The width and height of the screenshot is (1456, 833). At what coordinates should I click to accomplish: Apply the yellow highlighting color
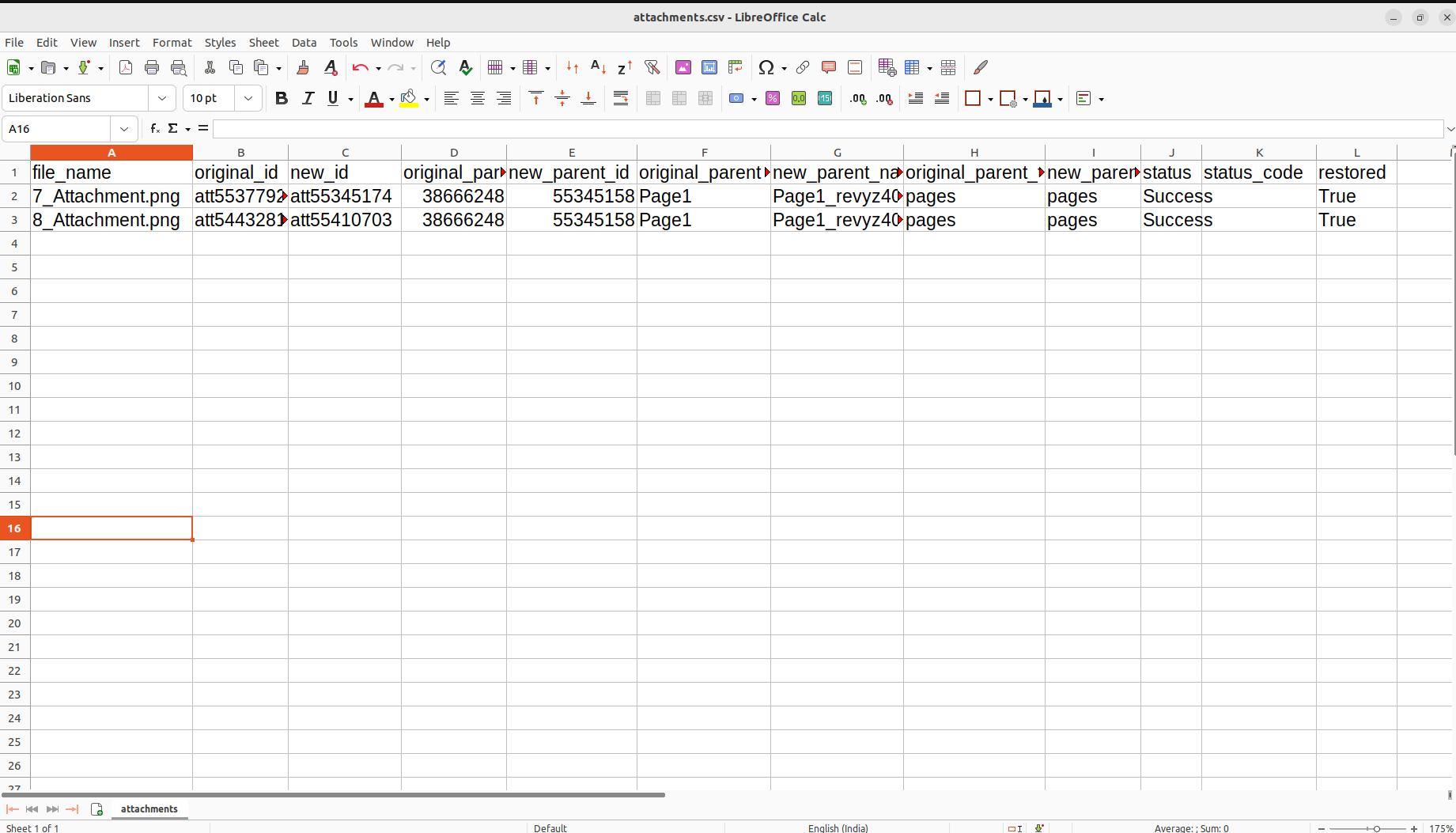pos(409,99)
